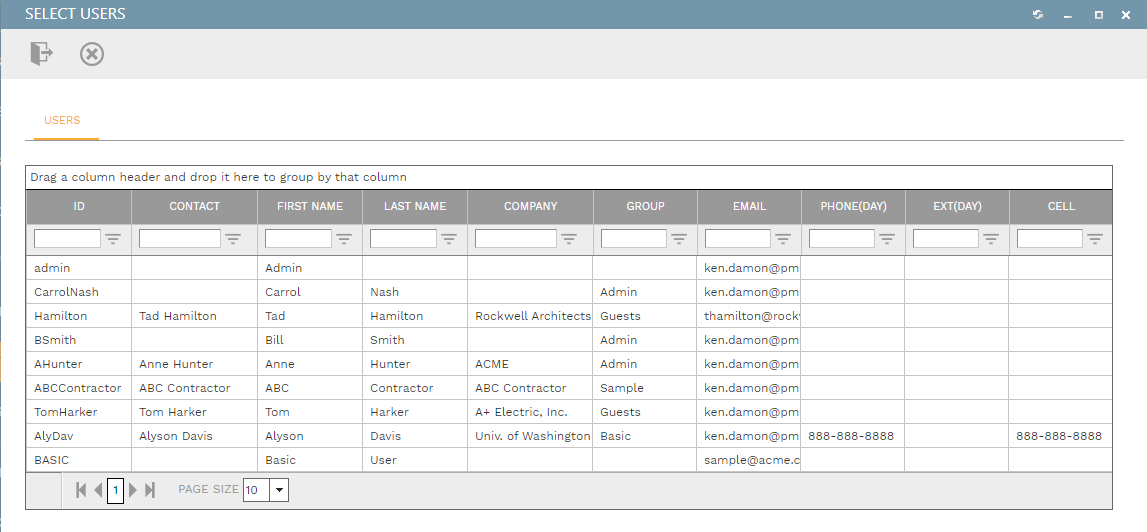Sort by the Company column header
1147x532 pixels.
point(530,206)
